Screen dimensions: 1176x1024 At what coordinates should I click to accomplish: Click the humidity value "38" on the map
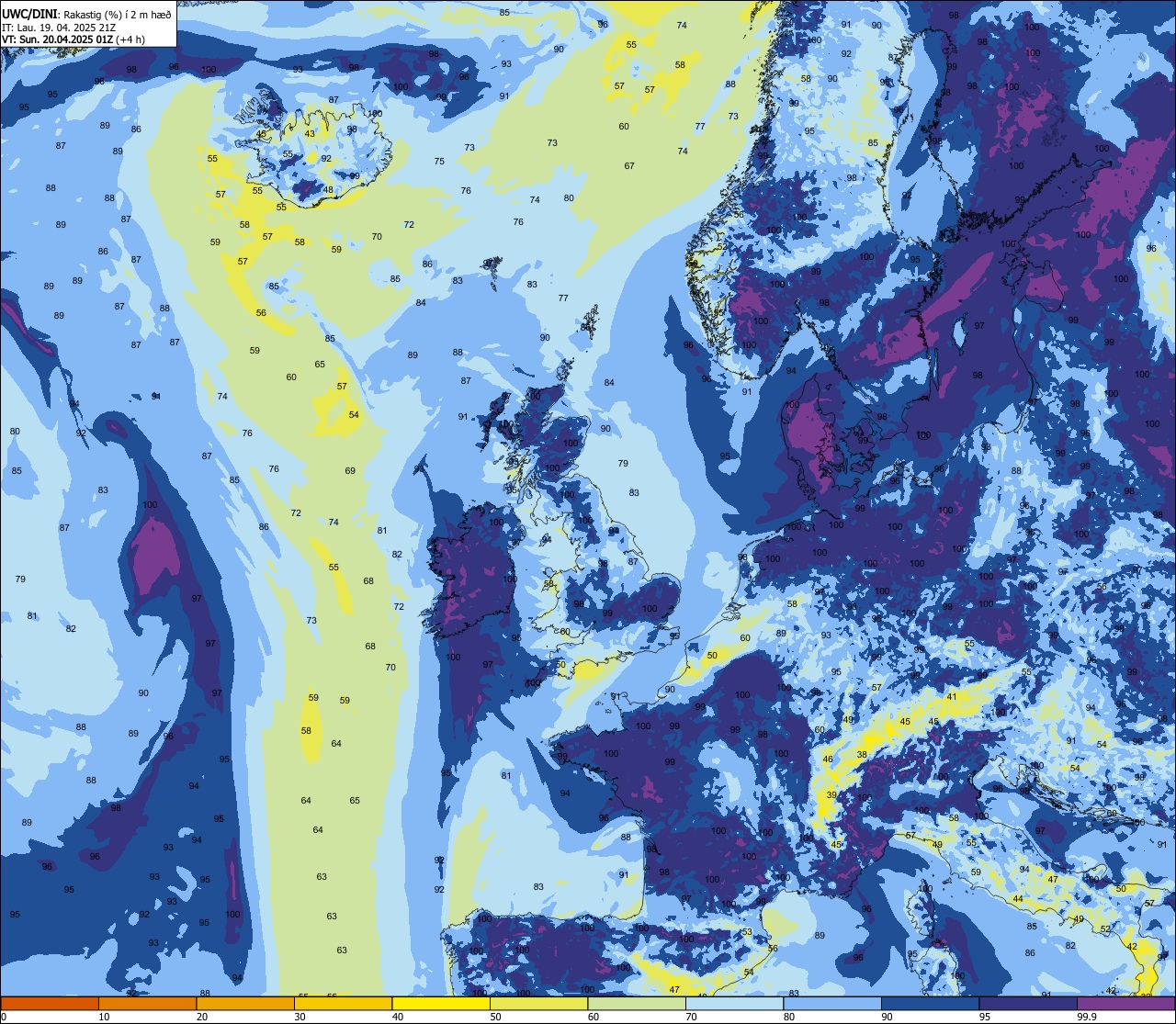pos(862,755)
